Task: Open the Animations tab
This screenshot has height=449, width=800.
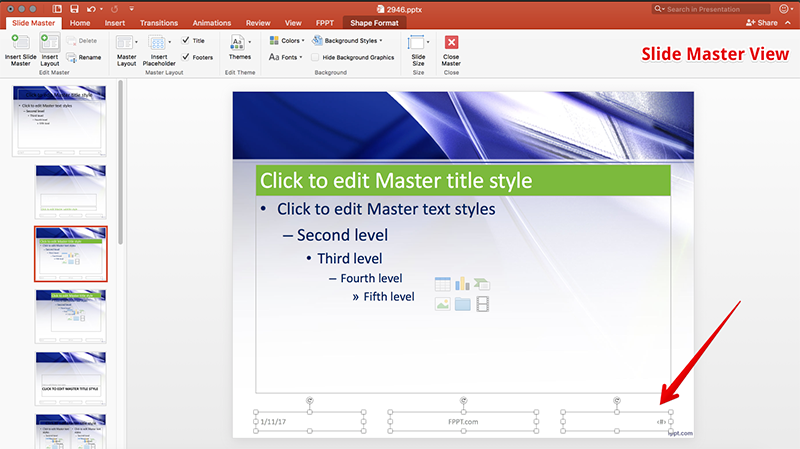Action: 211,22
